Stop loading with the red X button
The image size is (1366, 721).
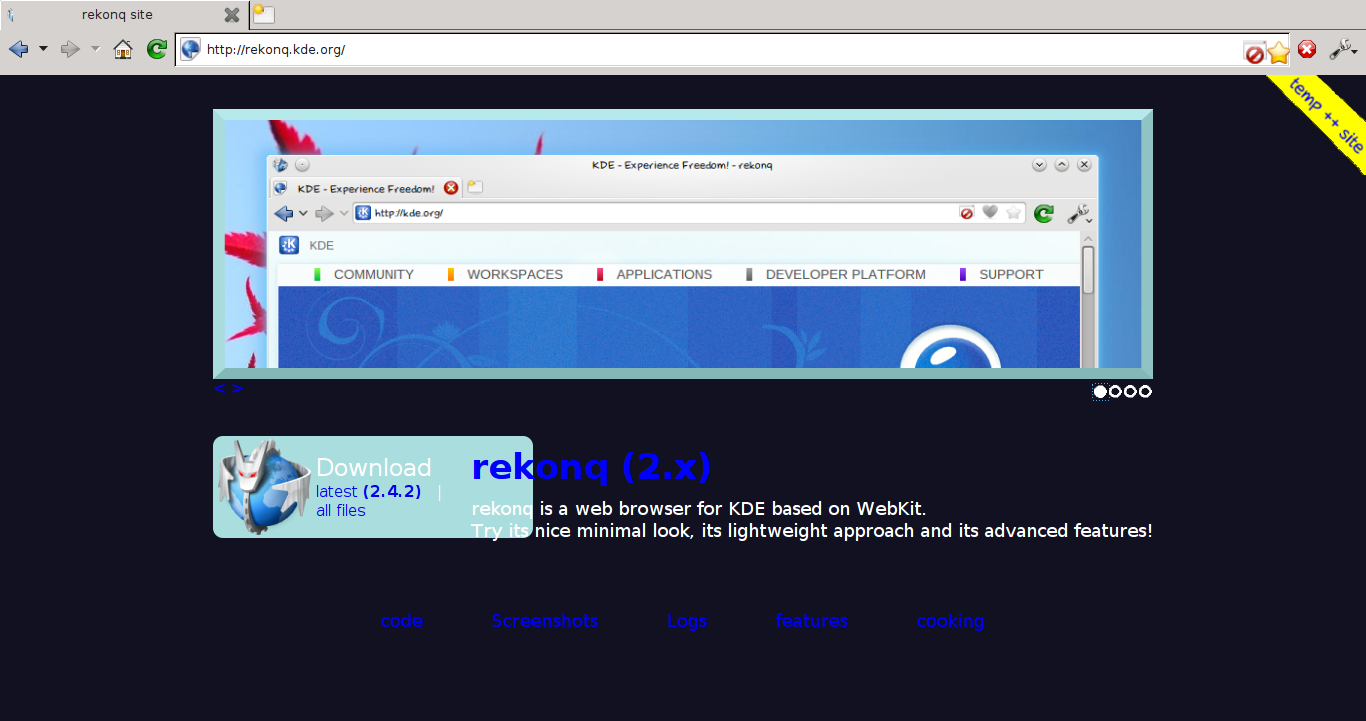tap(1307, 49)
